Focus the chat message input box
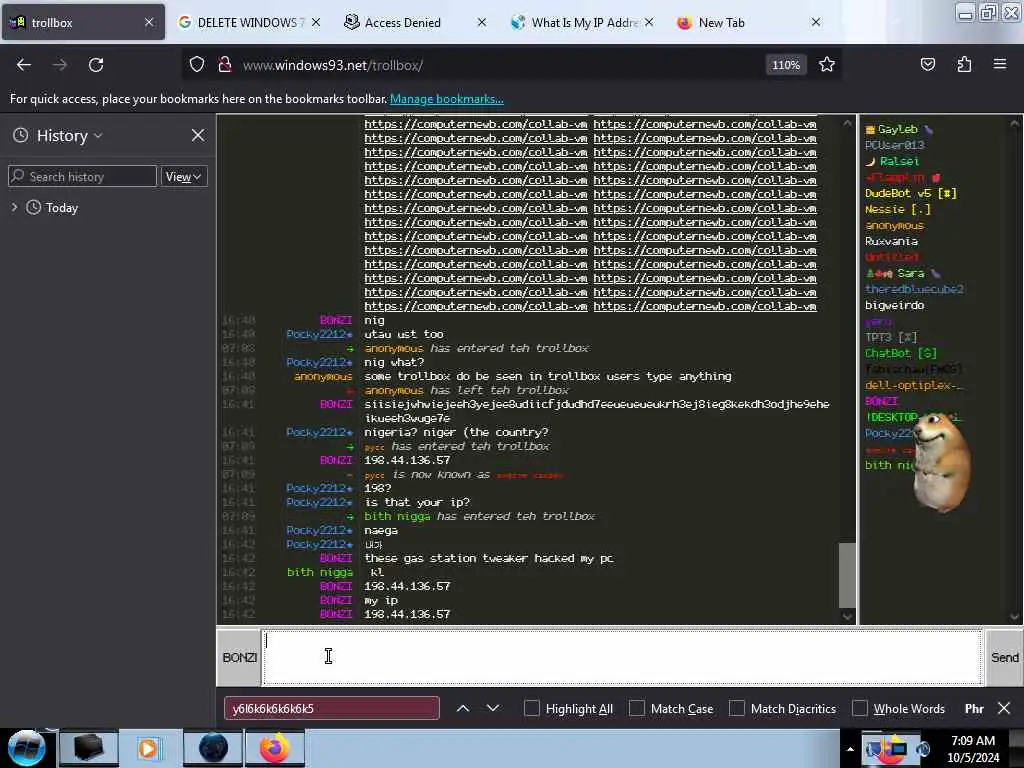The width and height of the screenshot is (1024, 768). 622,657
